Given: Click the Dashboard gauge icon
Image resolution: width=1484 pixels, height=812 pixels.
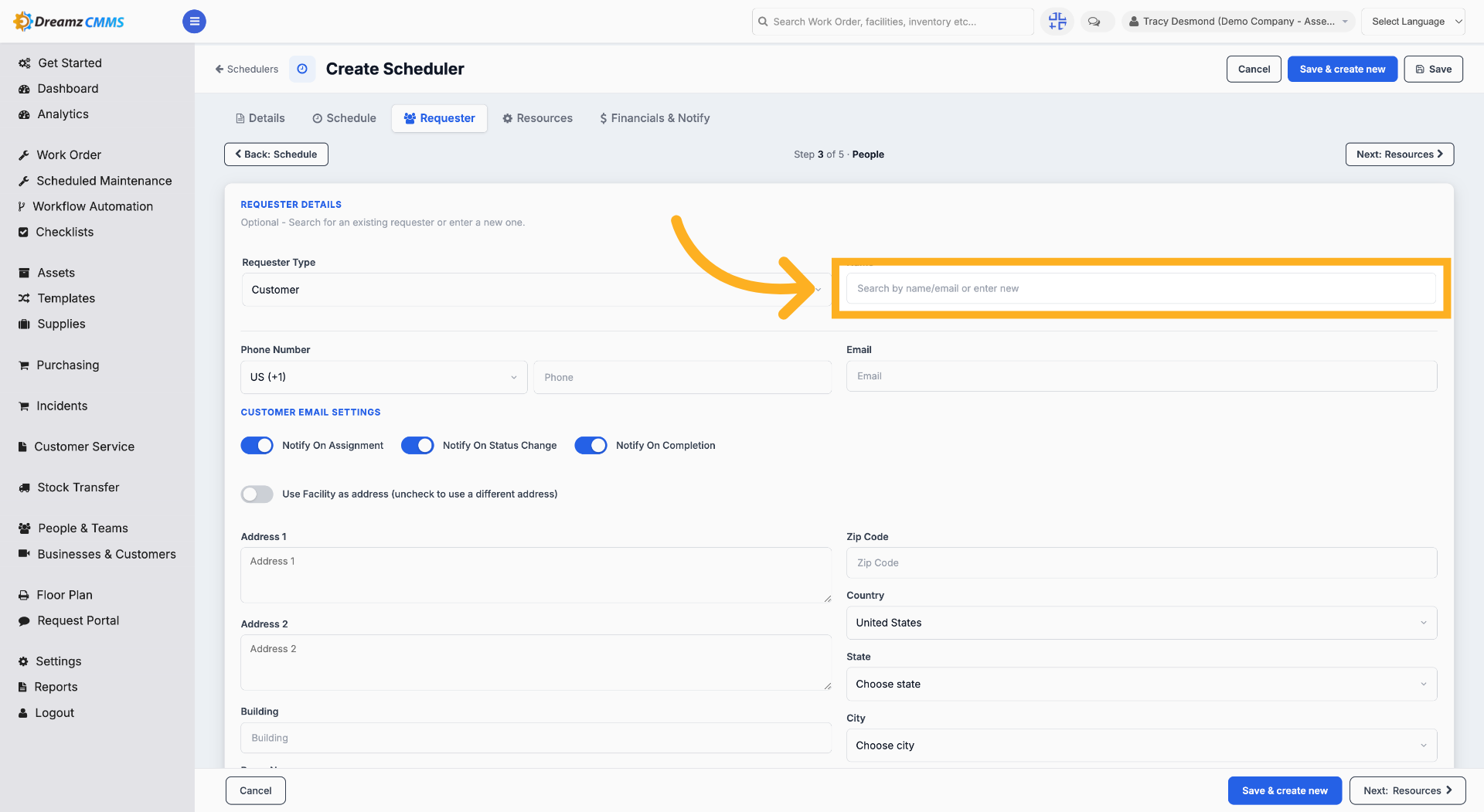Looking at the screenshot, I should coord(24,89).
